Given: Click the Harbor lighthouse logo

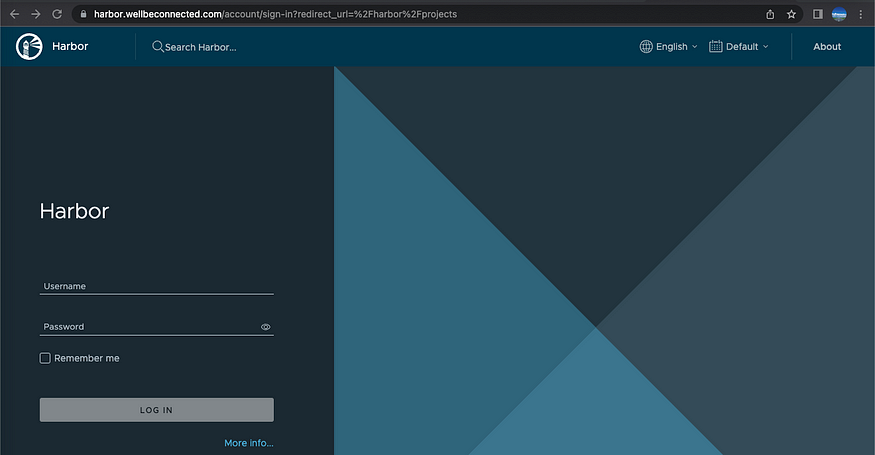Looking at the screenshot, I should click(29, 46).
